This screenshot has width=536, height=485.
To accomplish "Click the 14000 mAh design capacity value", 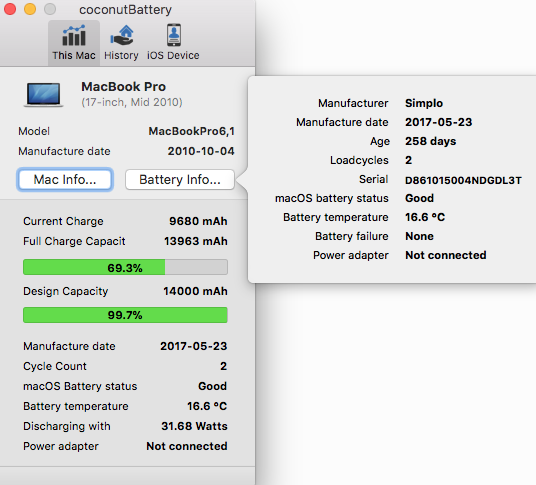I will pyautogui.click(x=195, y=291).
